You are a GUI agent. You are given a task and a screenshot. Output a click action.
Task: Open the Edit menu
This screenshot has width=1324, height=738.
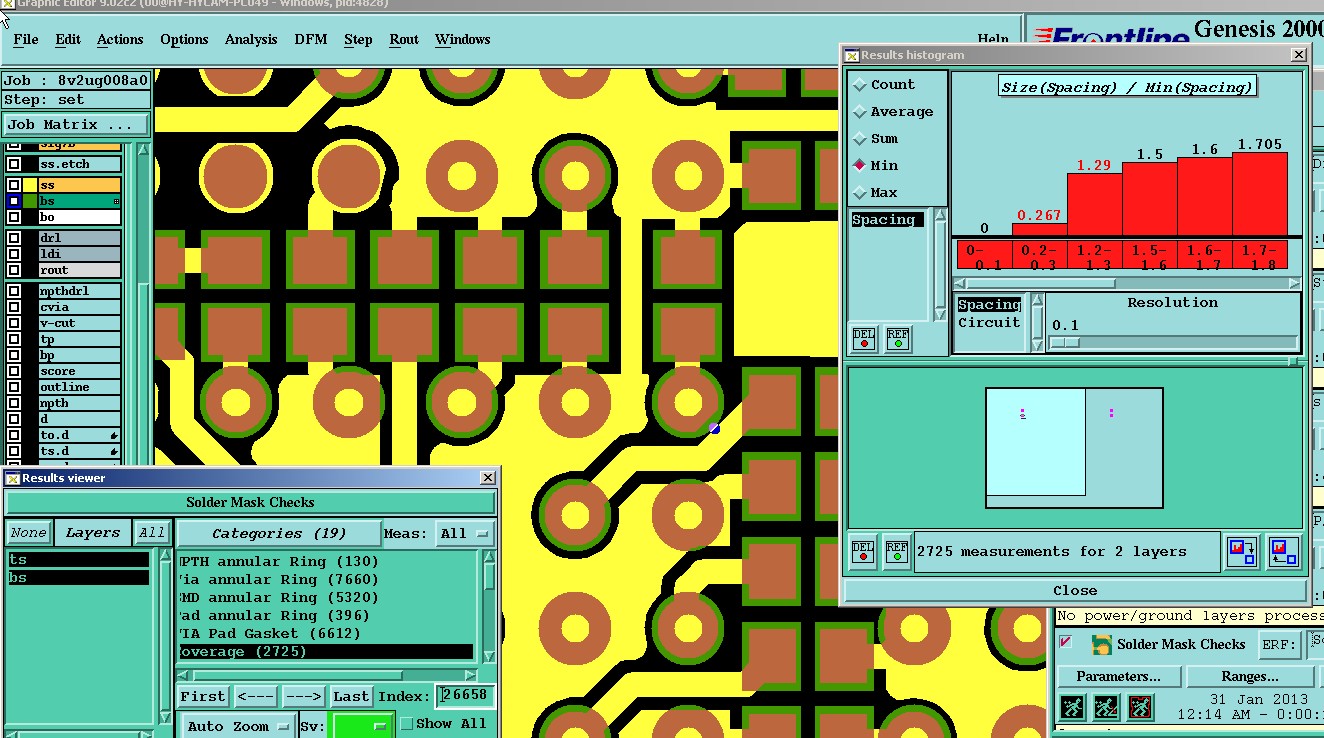tap(68, 40)
